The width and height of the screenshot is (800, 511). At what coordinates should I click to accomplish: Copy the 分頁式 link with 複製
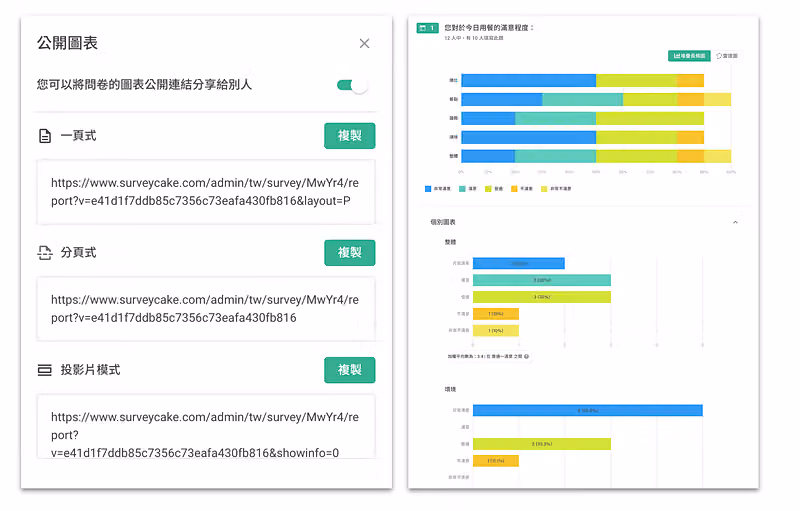pyautogui.click(x=349, y=252)
